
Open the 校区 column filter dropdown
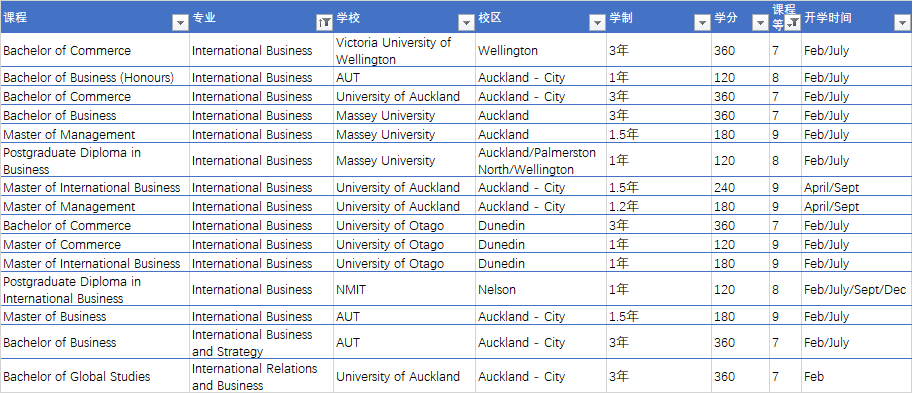[x=597, y=23]
